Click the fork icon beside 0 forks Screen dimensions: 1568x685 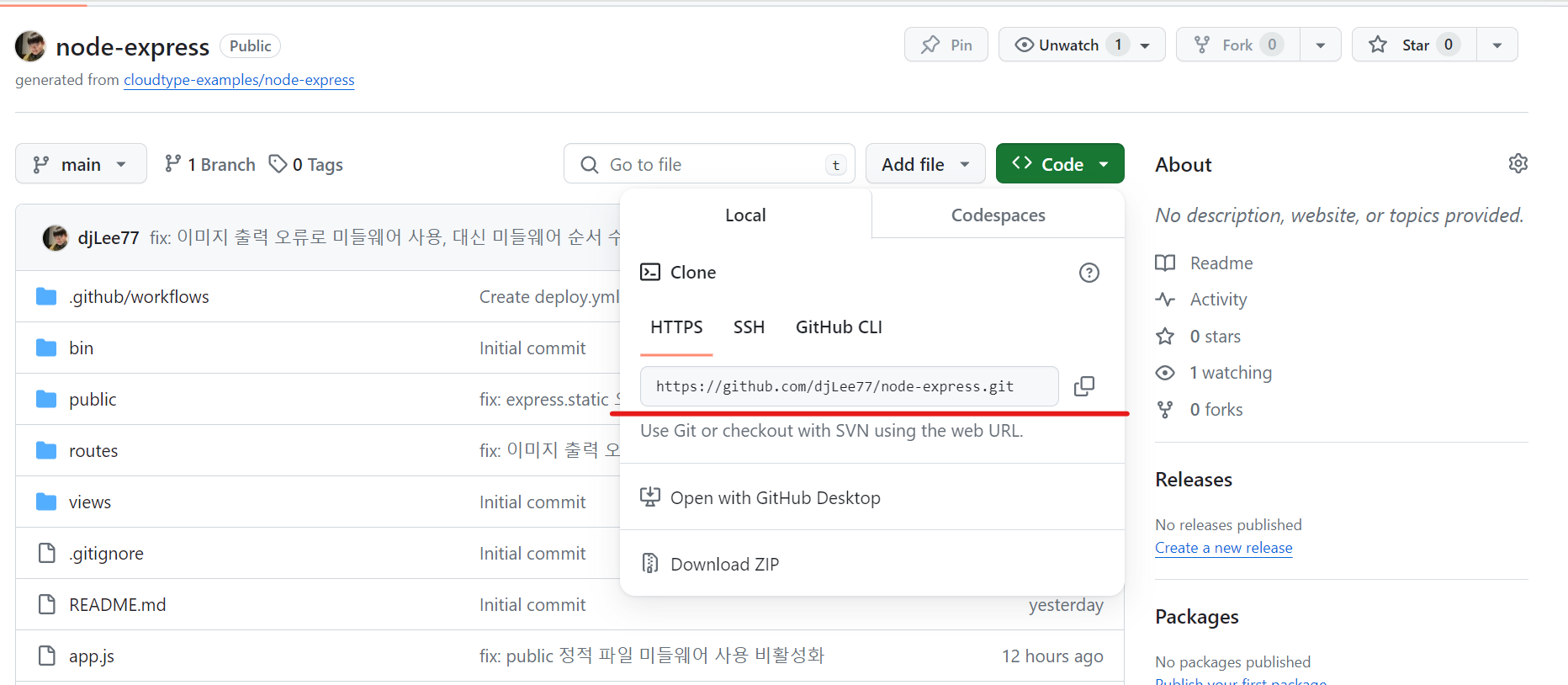tap(1165, 409)
